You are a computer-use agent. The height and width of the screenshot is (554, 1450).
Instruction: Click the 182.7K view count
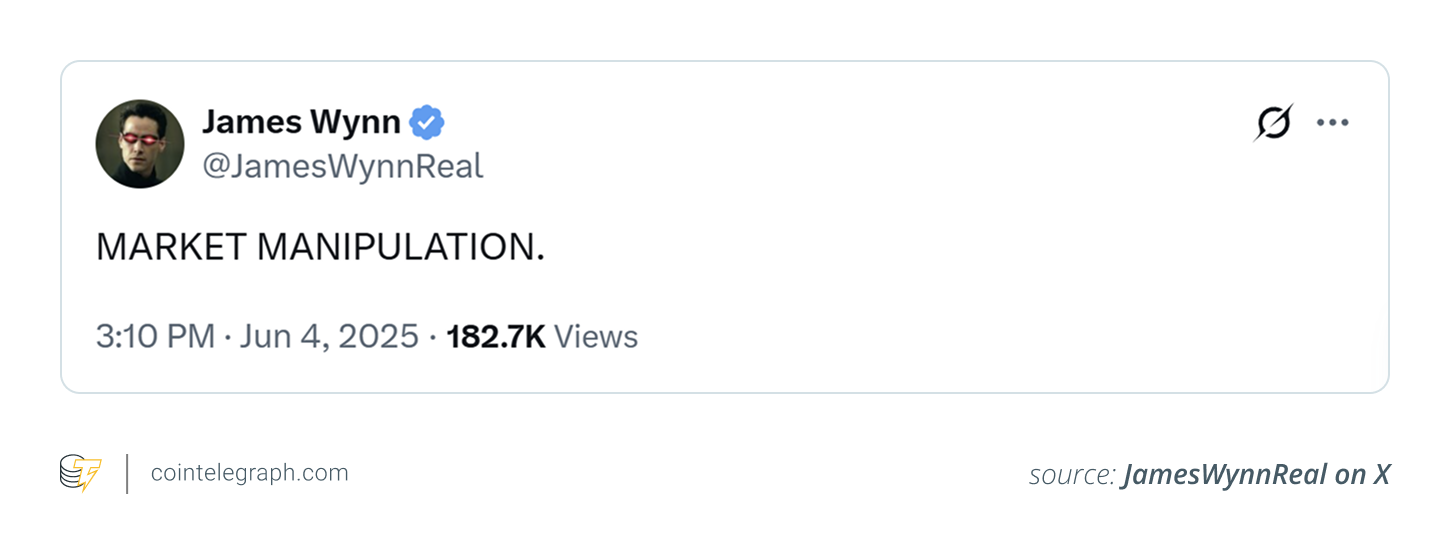coord(495,336)
